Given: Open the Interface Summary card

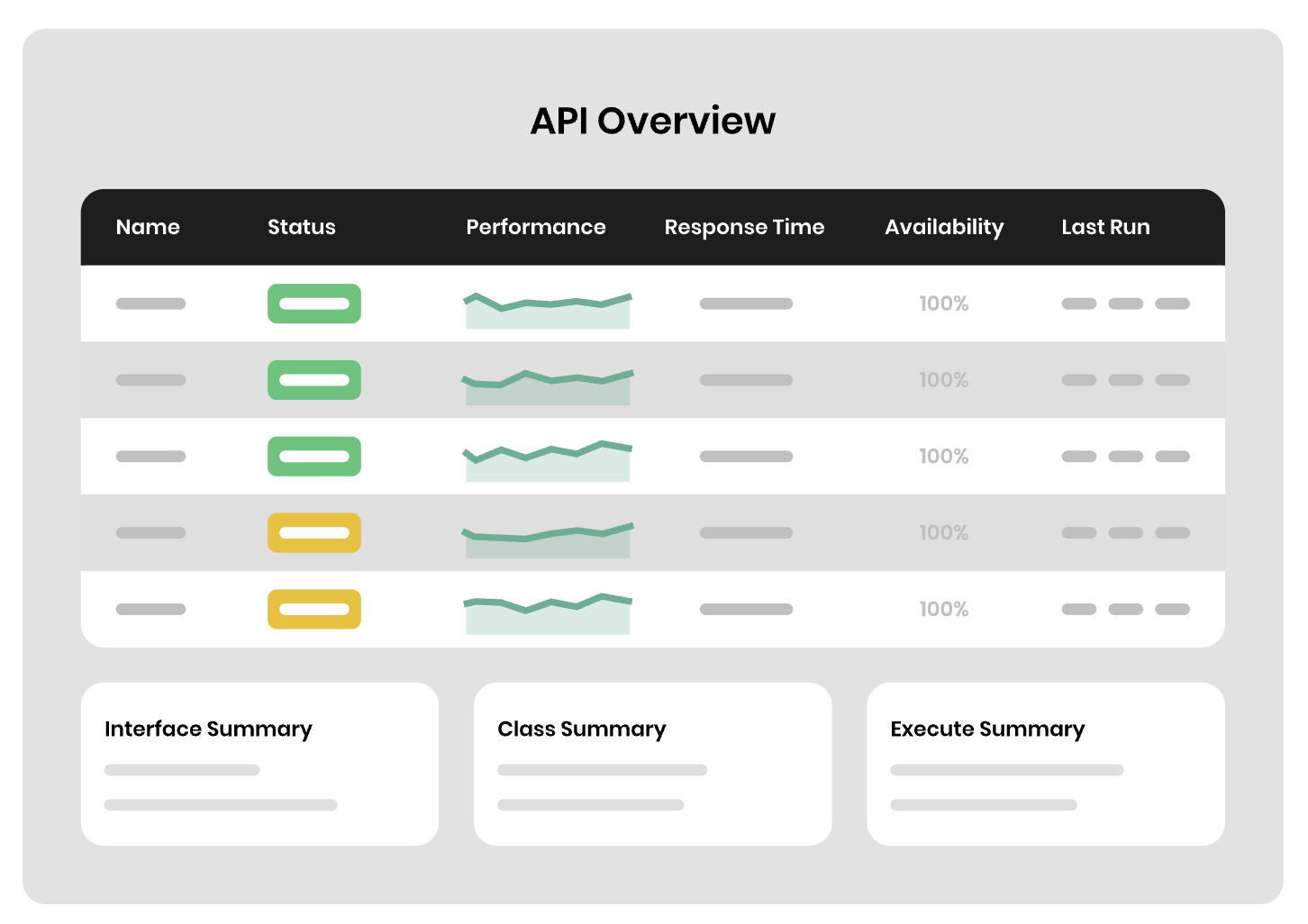Looking at the screenshot, I should click(259, 764).
